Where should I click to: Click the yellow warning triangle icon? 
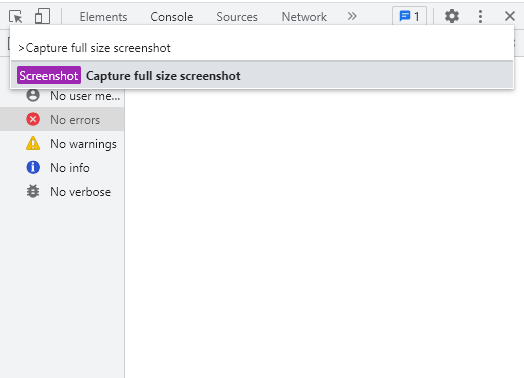coord(33,143)
